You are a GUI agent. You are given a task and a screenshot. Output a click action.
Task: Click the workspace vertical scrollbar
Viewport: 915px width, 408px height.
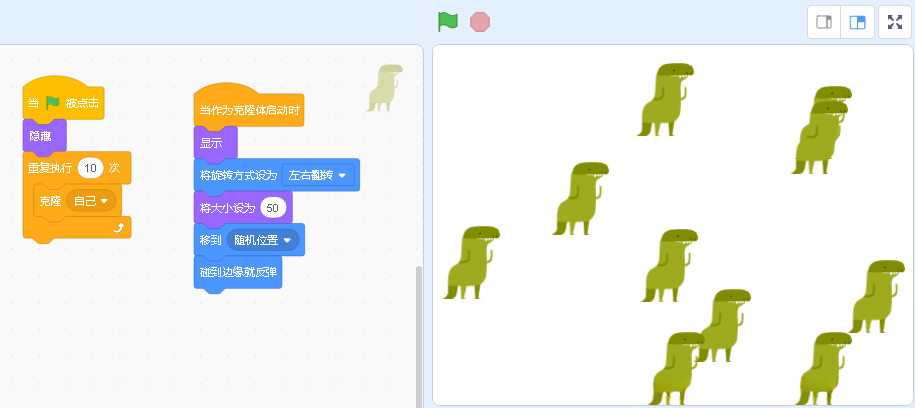pos(418,336)
